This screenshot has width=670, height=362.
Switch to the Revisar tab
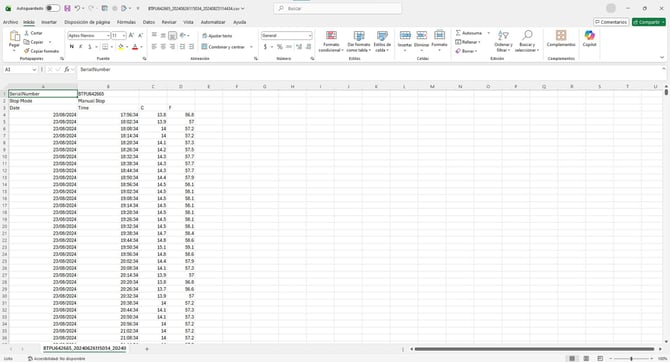[x=169, y=22]
